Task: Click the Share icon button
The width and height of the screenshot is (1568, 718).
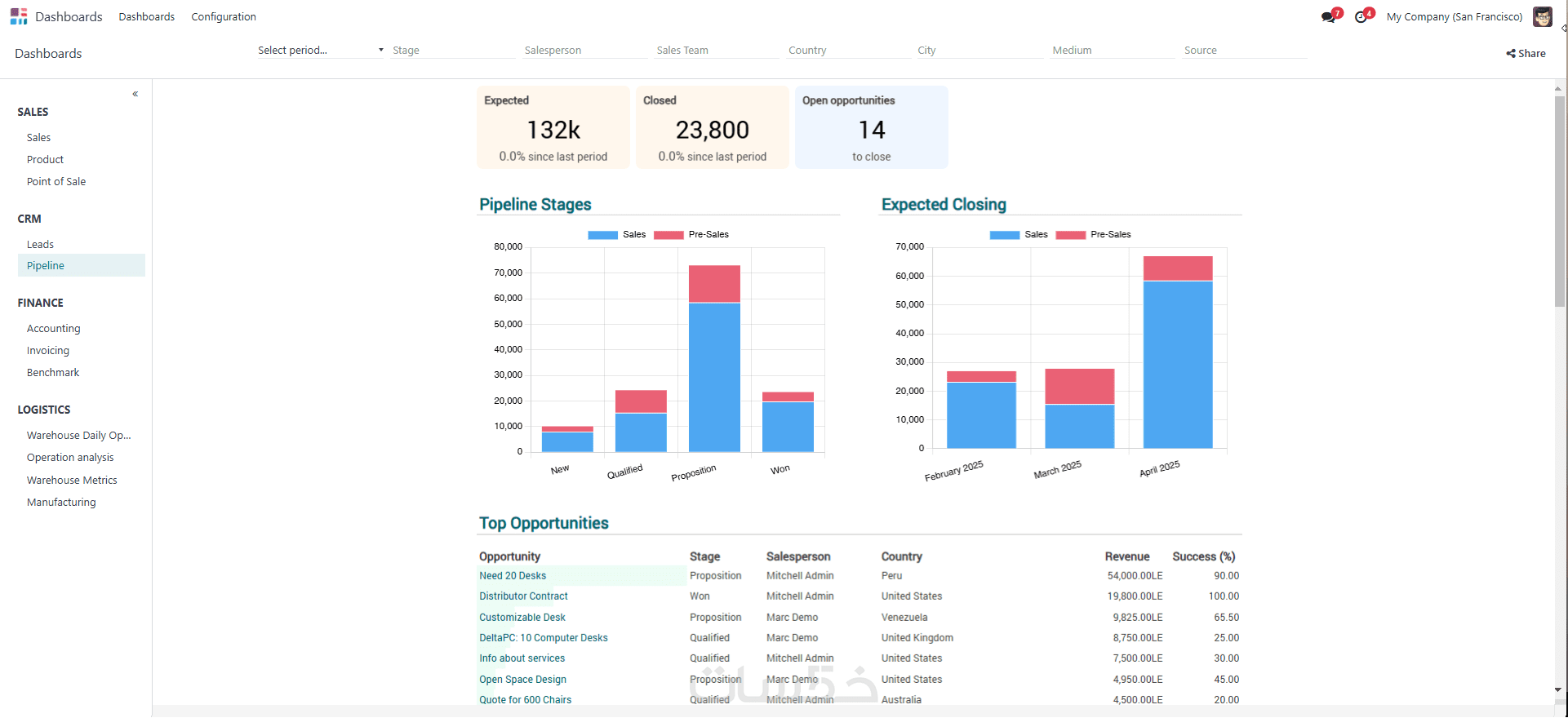Action: click(1526, 53)
